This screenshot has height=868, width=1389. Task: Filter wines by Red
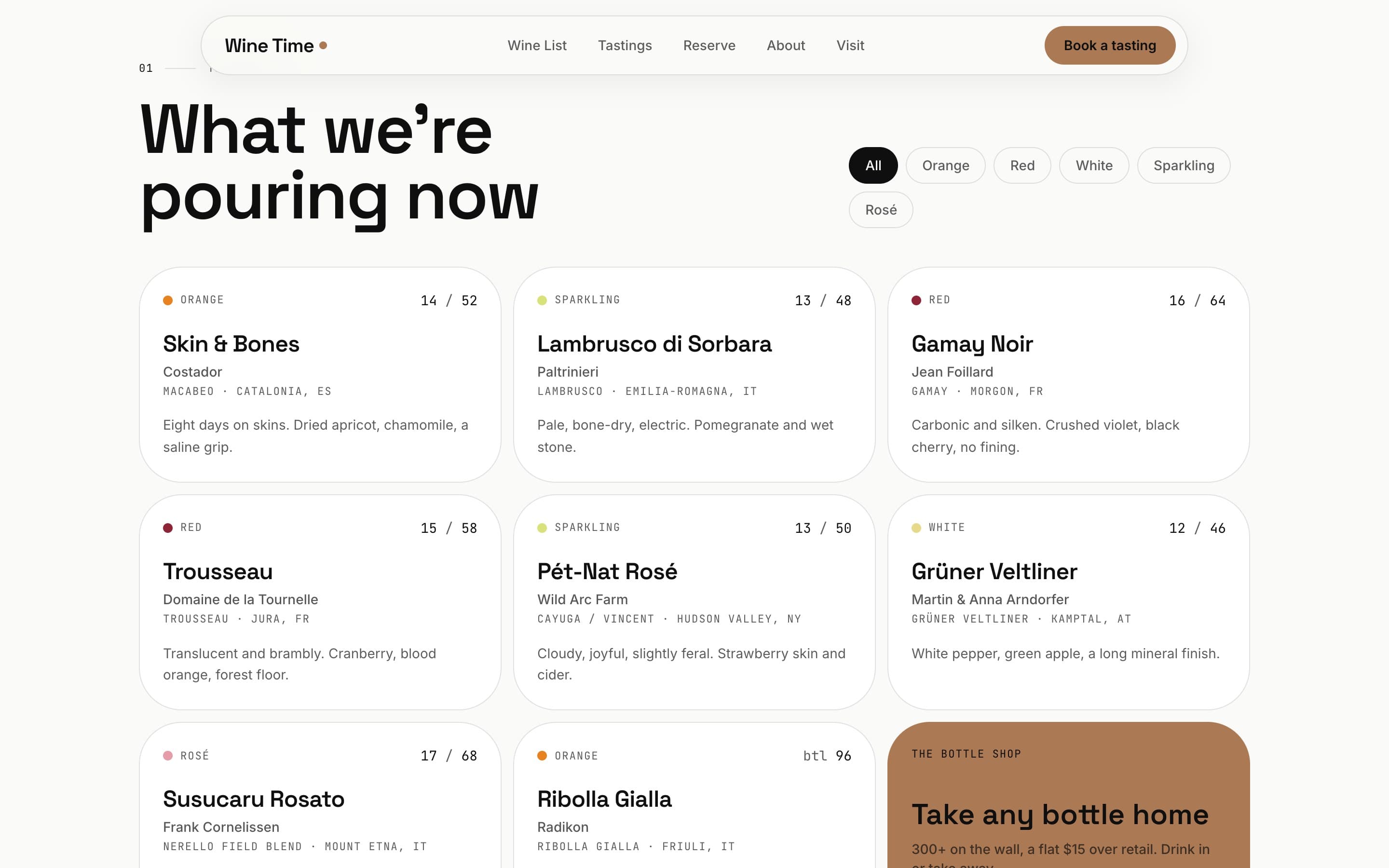coord(1021,165)
